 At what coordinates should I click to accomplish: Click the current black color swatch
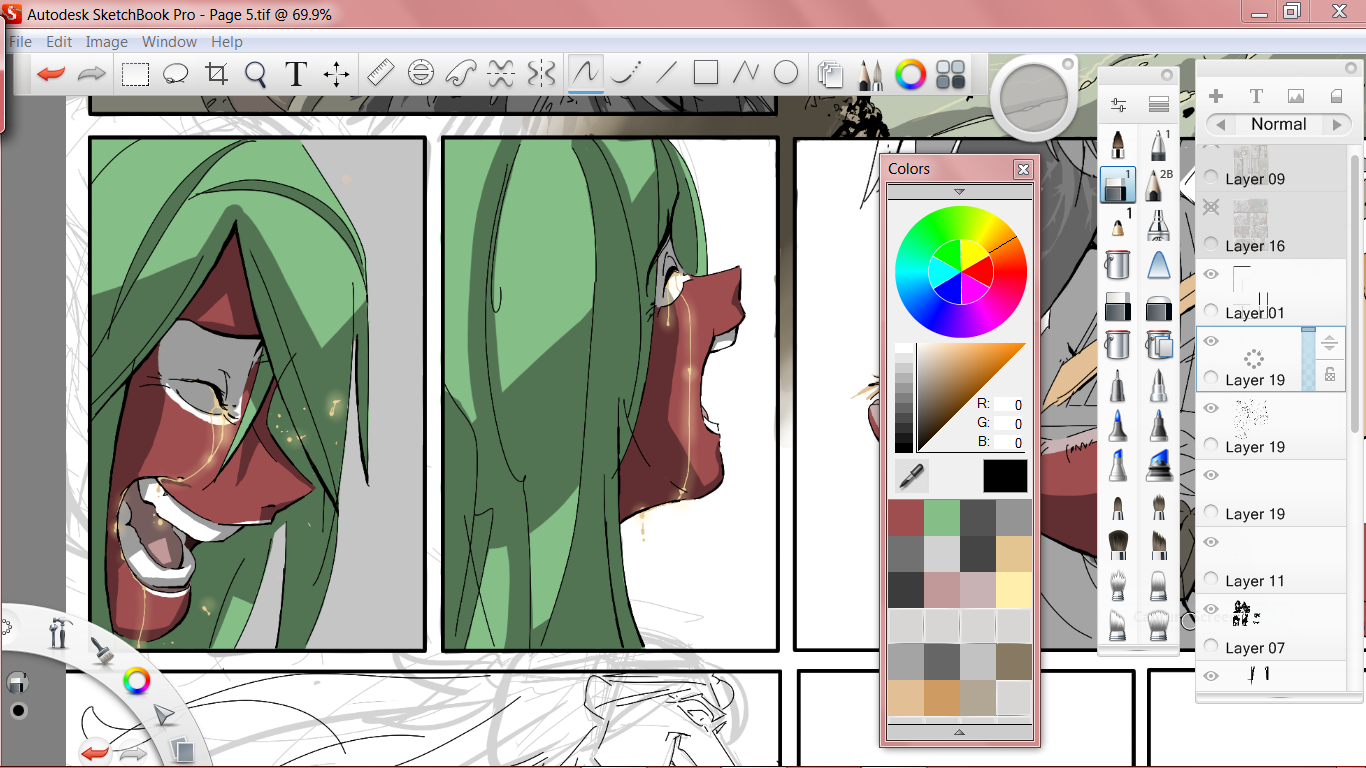coord(1004,476)
